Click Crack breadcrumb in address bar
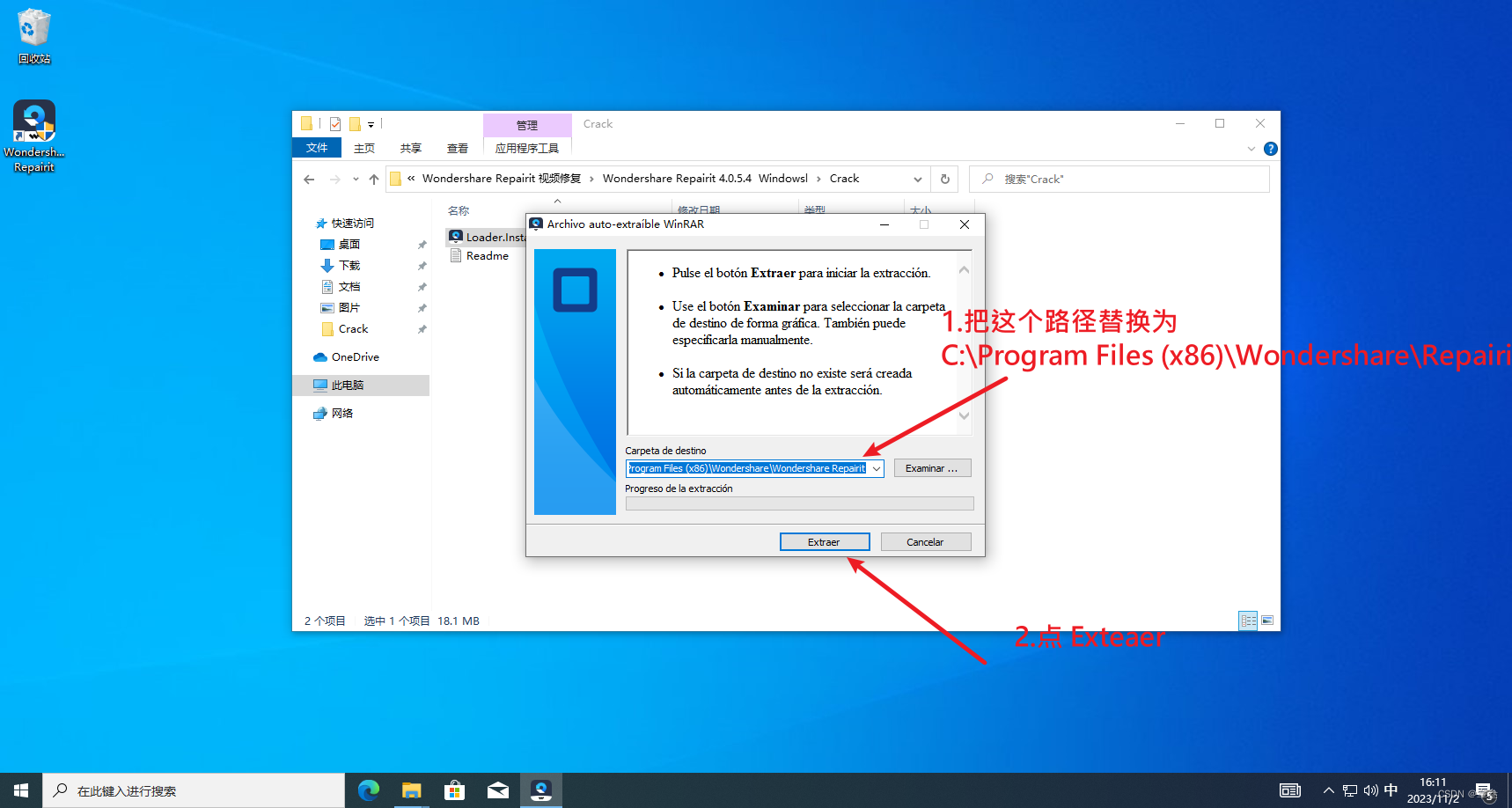 (x=844, y=179)
